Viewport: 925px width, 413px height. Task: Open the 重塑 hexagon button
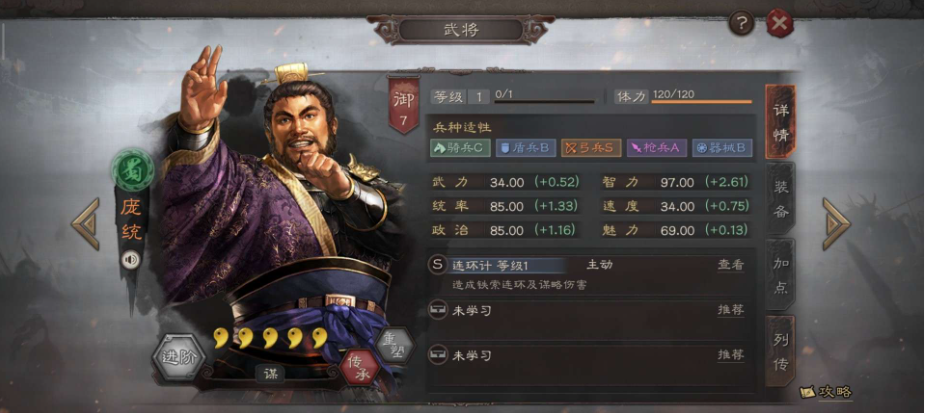tap(395, 345)
